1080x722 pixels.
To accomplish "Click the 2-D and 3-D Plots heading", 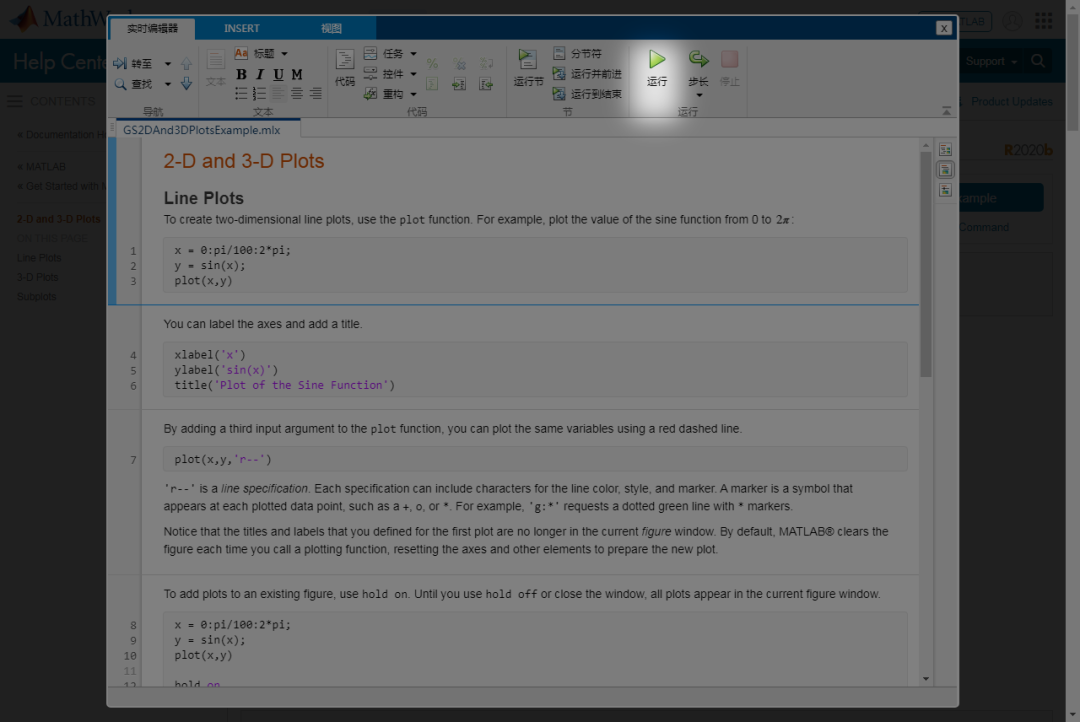I will [244, 161].
